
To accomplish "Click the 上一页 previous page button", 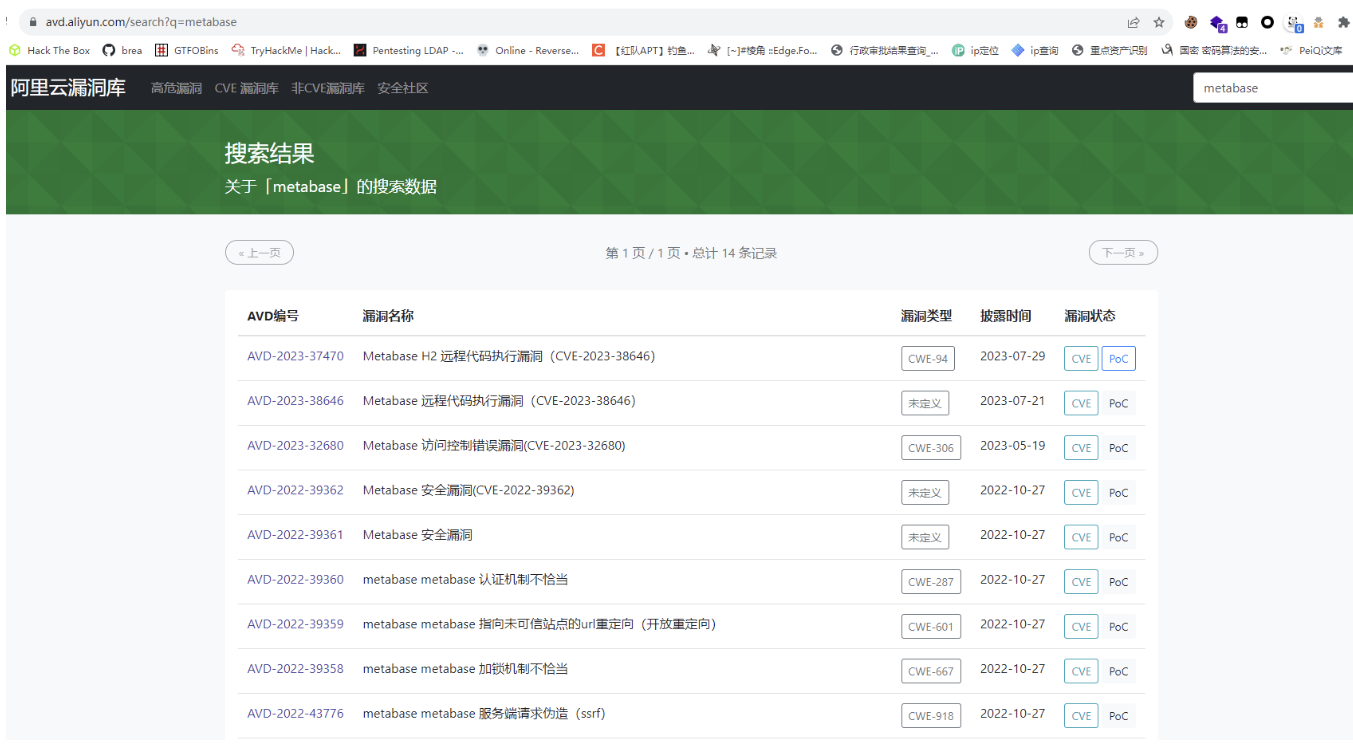I will coord(259,253).
